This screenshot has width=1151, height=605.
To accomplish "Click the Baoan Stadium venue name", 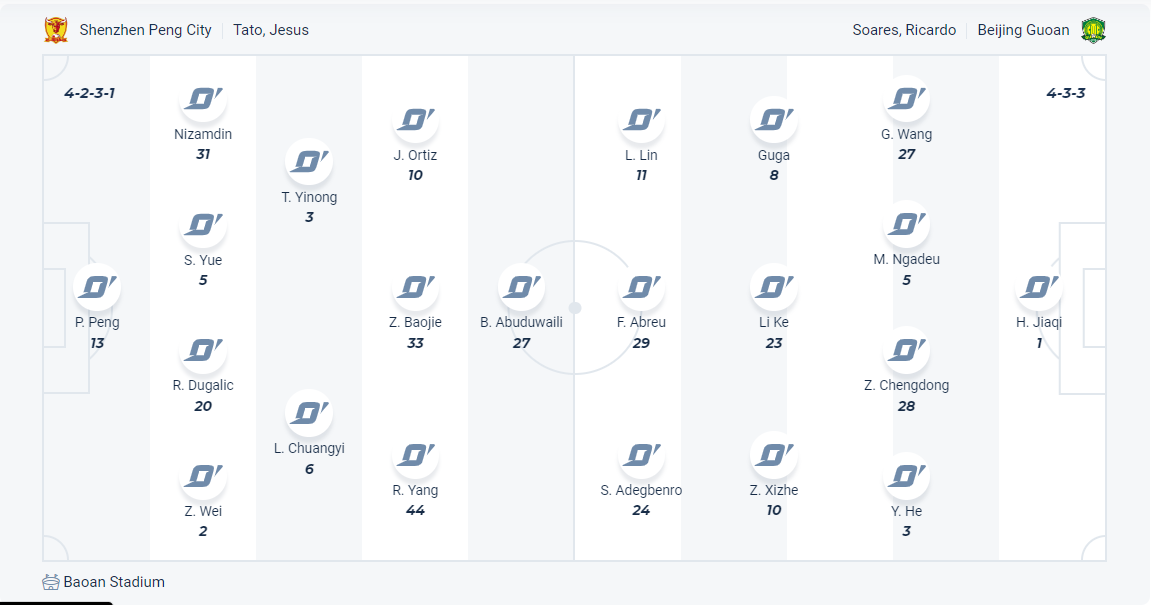I will pos(114,582).
